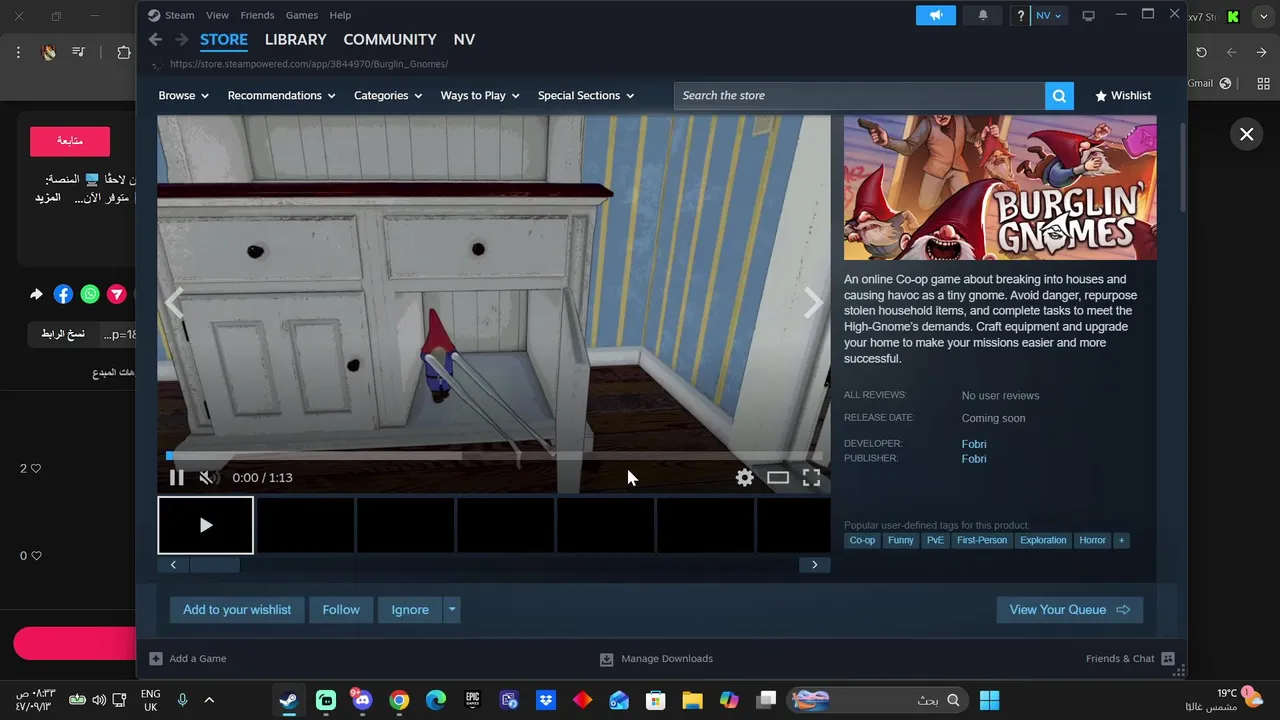Select the Co-op tag

point(862,540)
